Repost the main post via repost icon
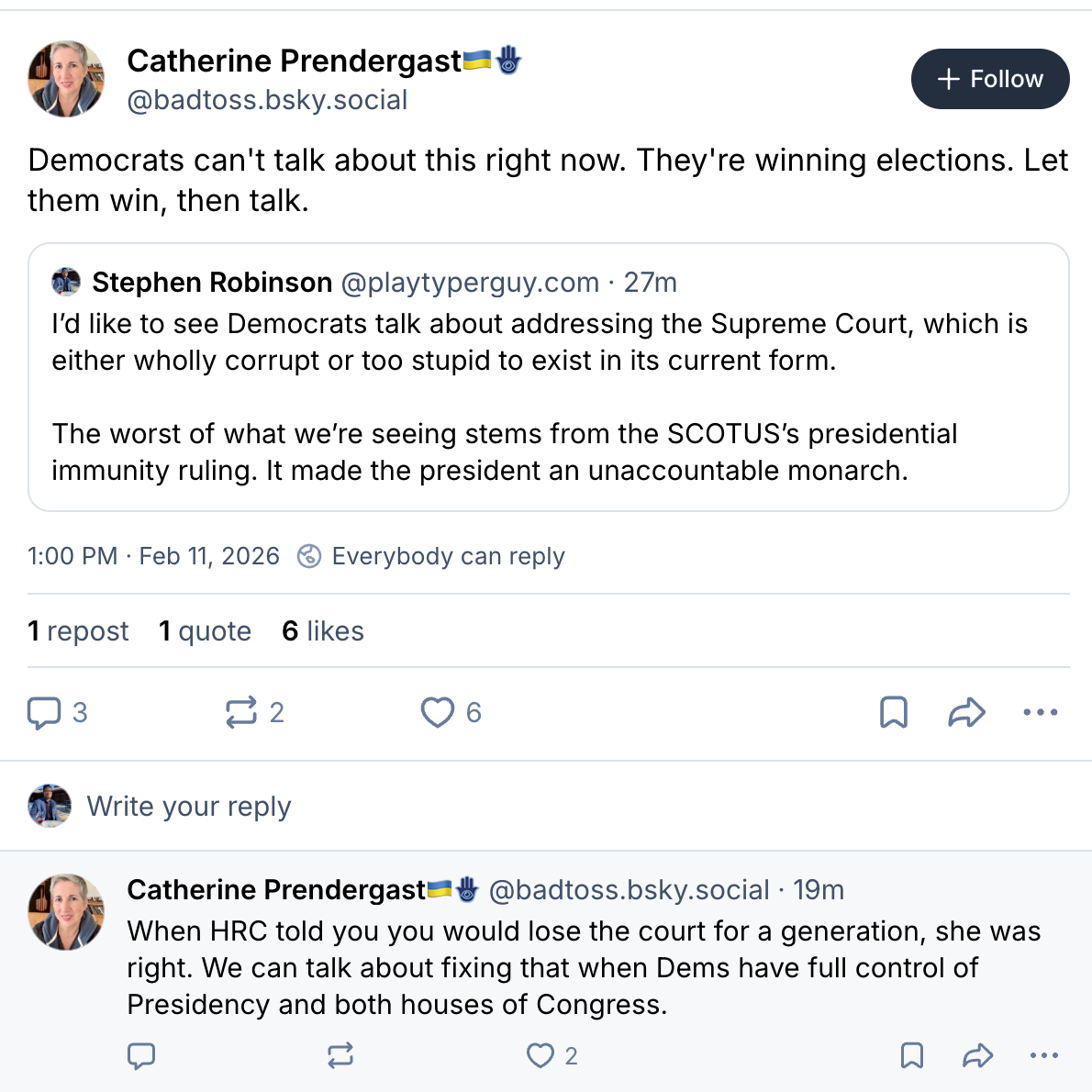 point(241,712)
